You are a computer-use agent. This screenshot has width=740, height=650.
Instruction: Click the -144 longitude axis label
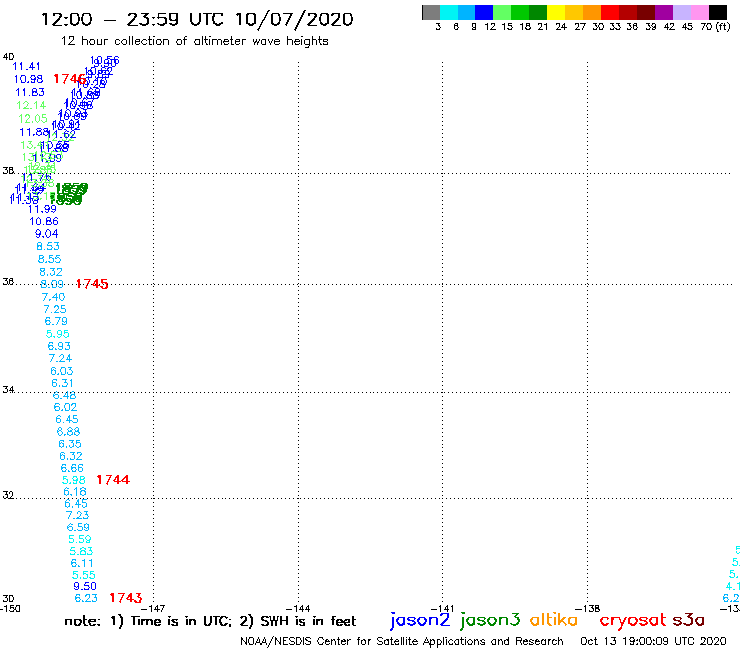(x=298, y=609)
